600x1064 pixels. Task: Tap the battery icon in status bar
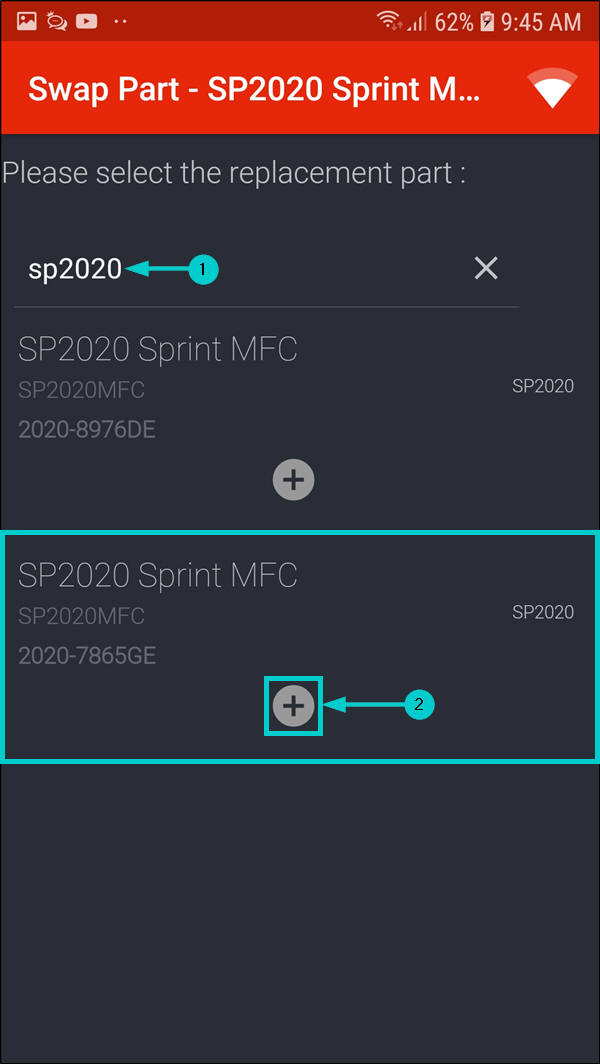click(487, 21)
